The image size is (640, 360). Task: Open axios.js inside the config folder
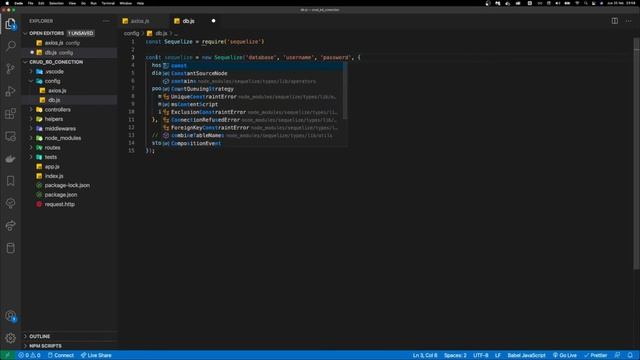click(x=69, y=91)
